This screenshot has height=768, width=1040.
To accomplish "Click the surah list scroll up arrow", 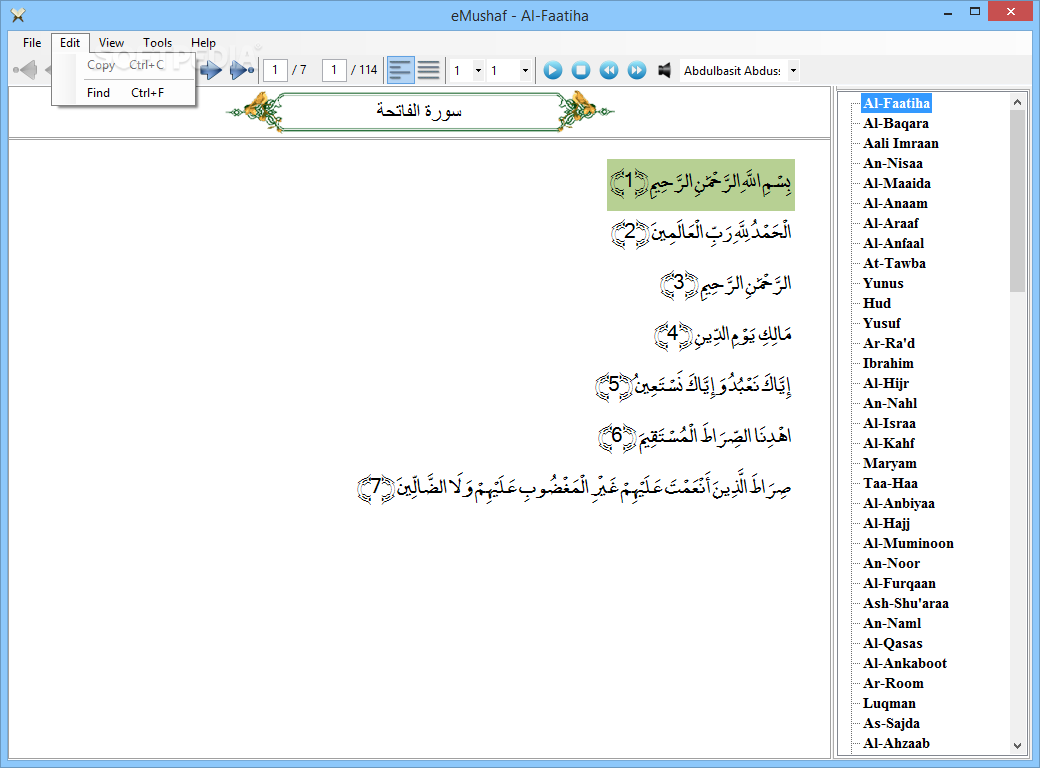I will click(1017, 102).
